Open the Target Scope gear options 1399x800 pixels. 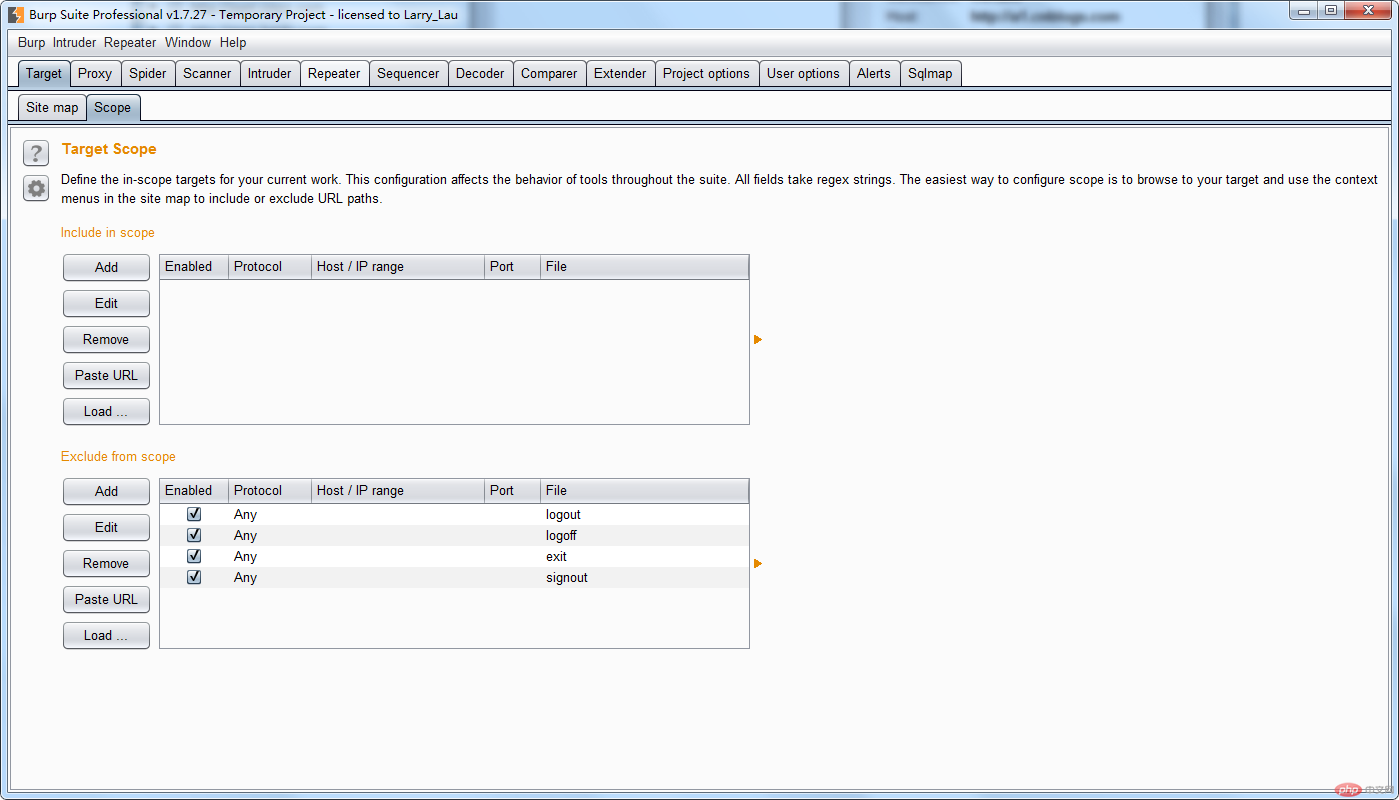(x=36, y=188)
